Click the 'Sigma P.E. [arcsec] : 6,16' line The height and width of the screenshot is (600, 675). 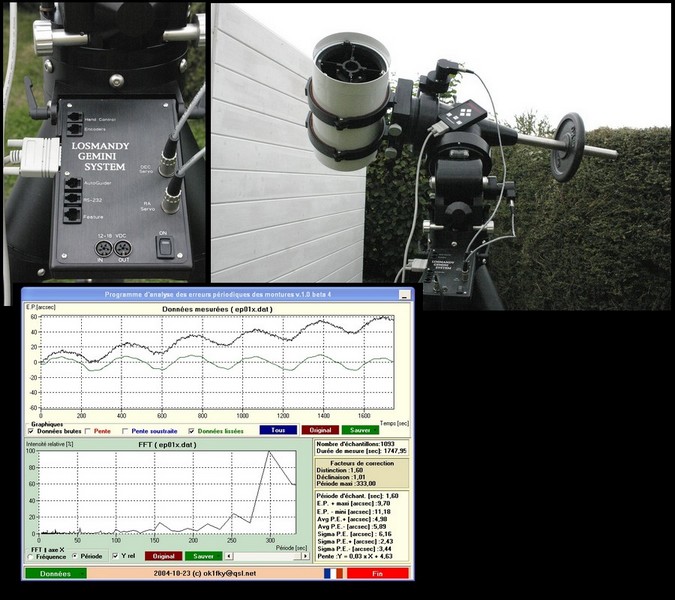(354, 534)
